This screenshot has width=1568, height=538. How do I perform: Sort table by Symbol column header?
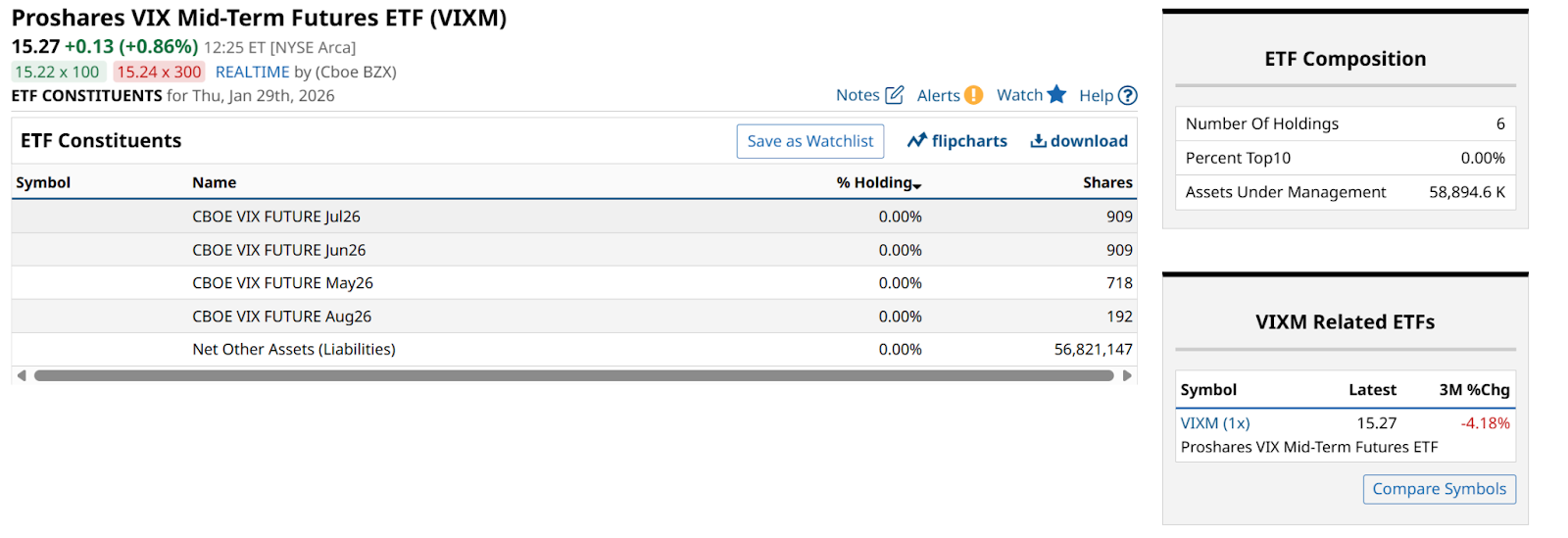(43, 182)
